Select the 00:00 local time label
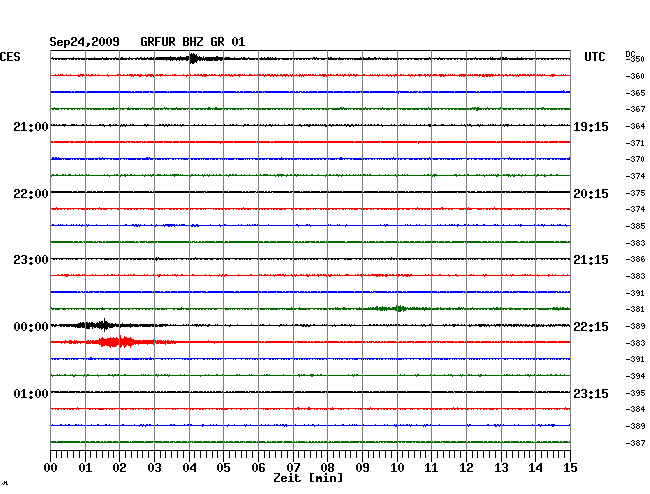 tap(31, 327)
